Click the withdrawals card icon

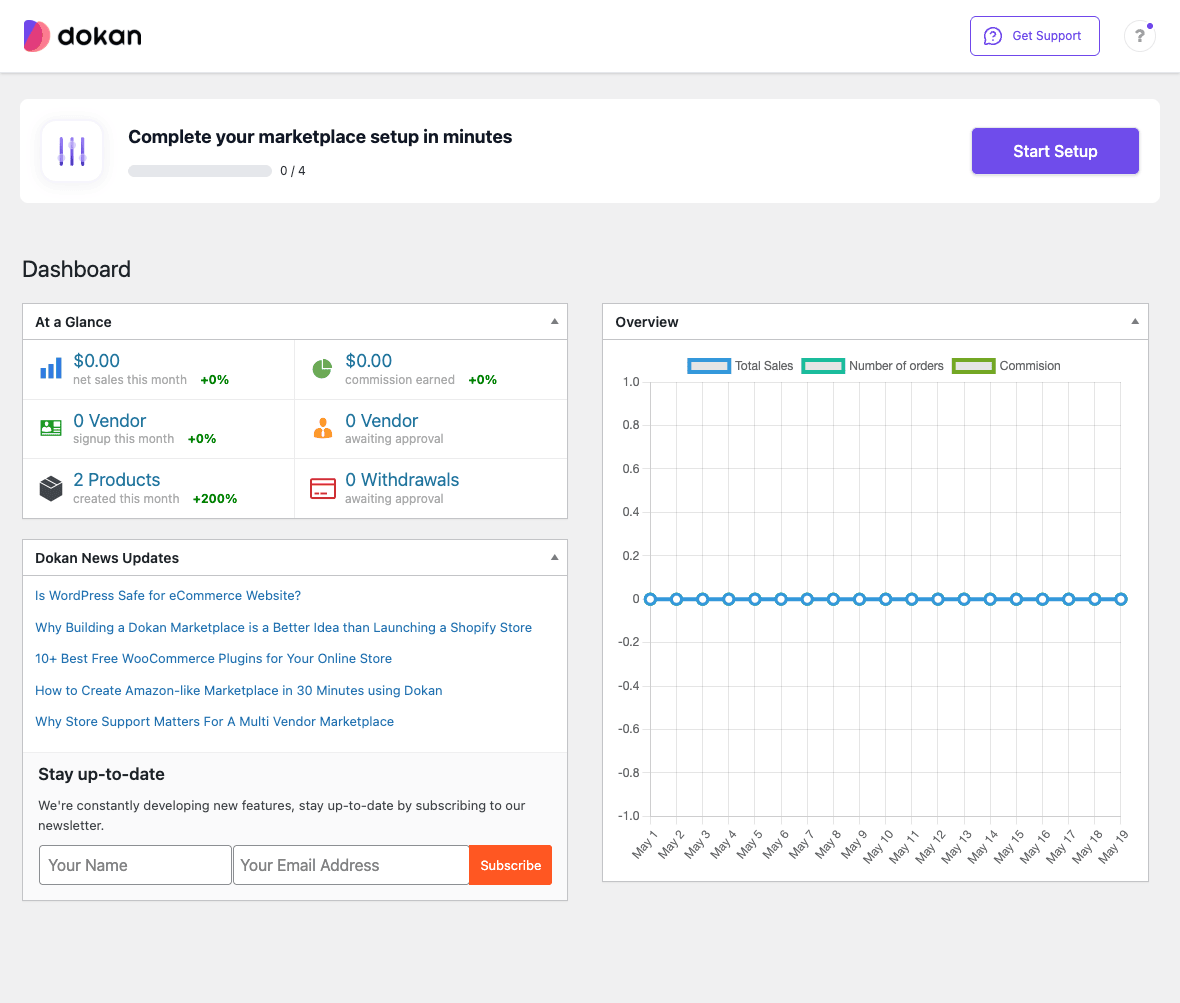coord(323,488)
